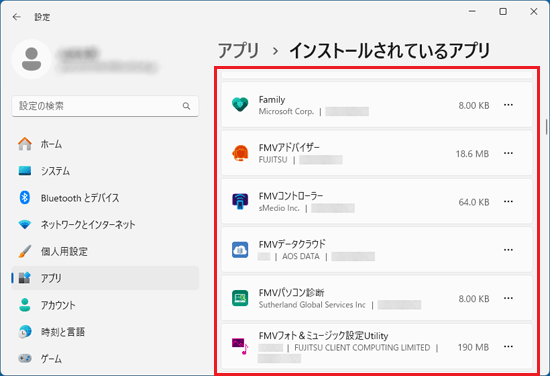Click the FMVコントローラー app icon
The image size is (550, 376).
click(240, 201)
